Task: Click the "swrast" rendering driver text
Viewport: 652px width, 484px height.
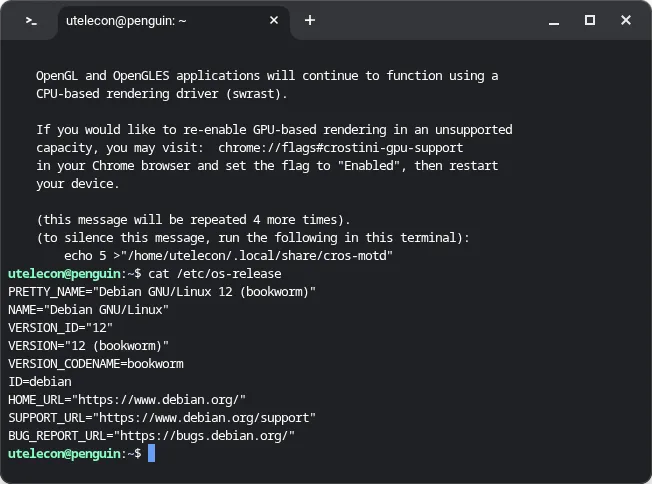Action: (x=256, y=94)
